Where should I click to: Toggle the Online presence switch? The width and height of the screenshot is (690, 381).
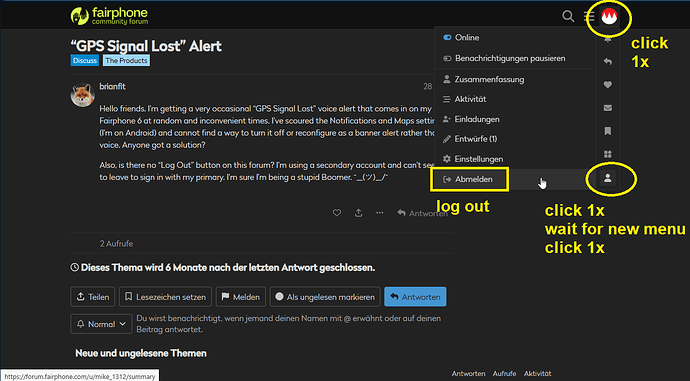(x=447, y=37)
